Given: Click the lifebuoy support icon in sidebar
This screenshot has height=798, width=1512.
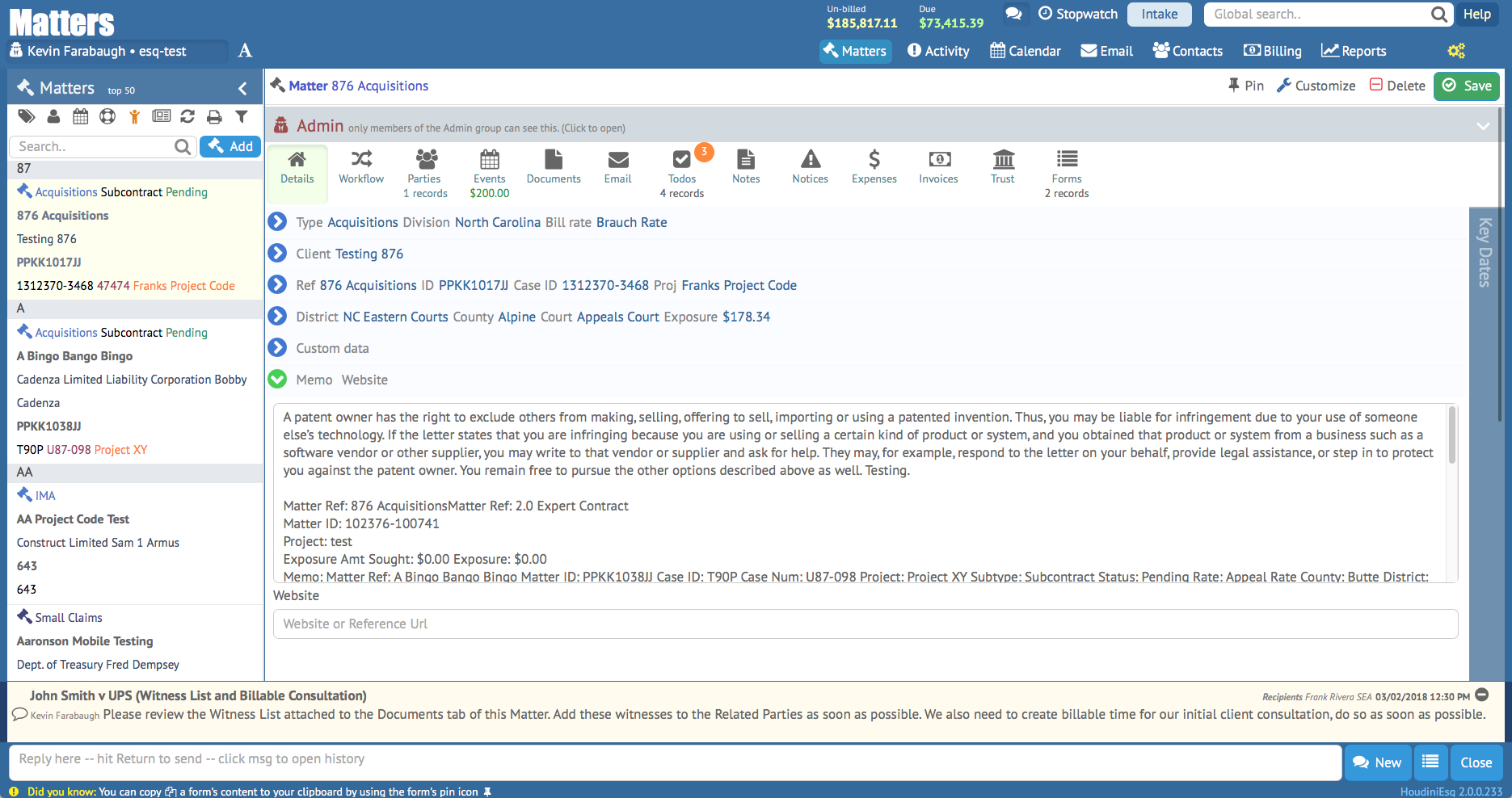Looking at the screenshot, I should click(107, 116).
